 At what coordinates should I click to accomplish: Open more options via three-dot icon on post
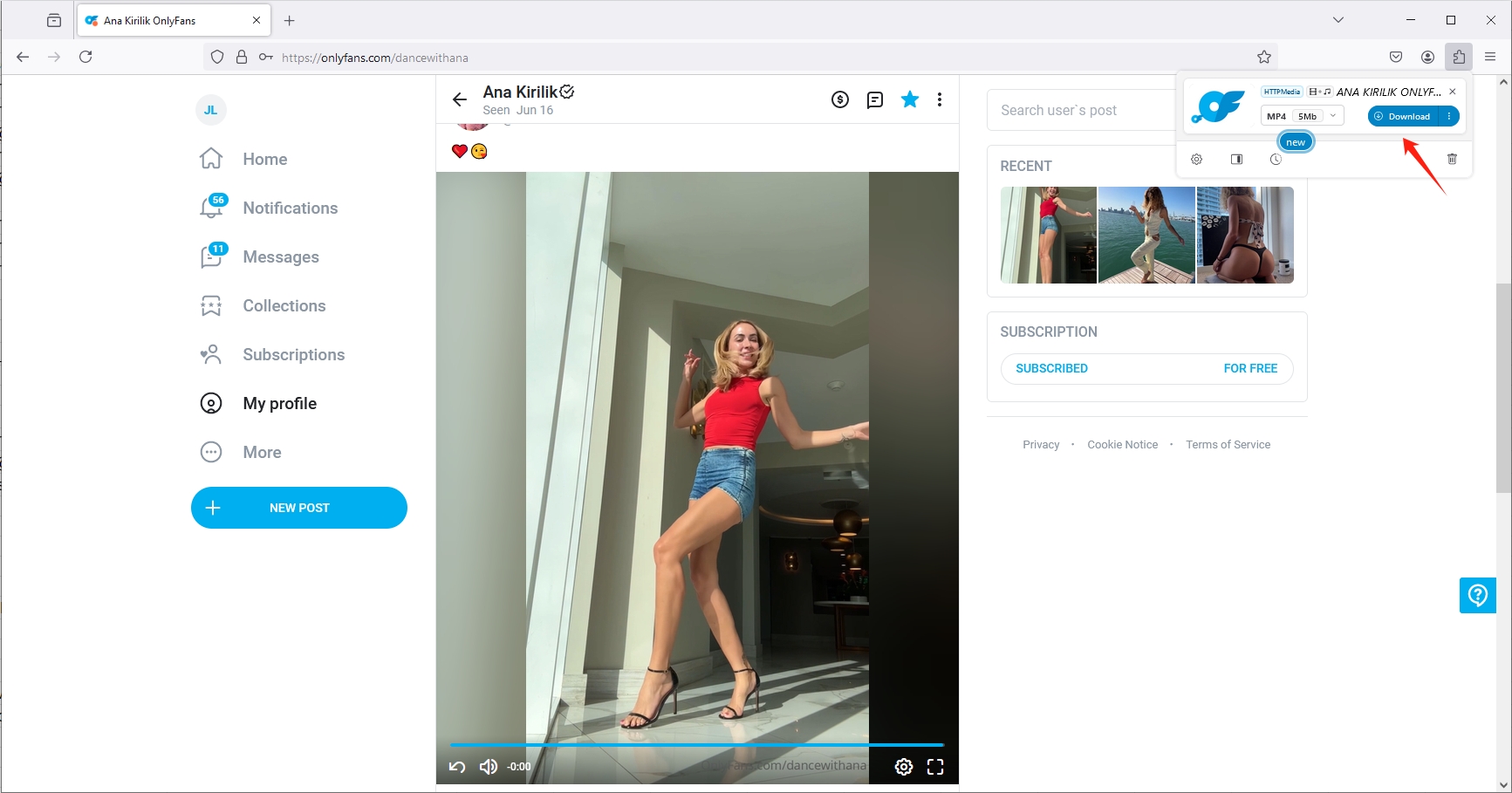[x=940, y=99]
